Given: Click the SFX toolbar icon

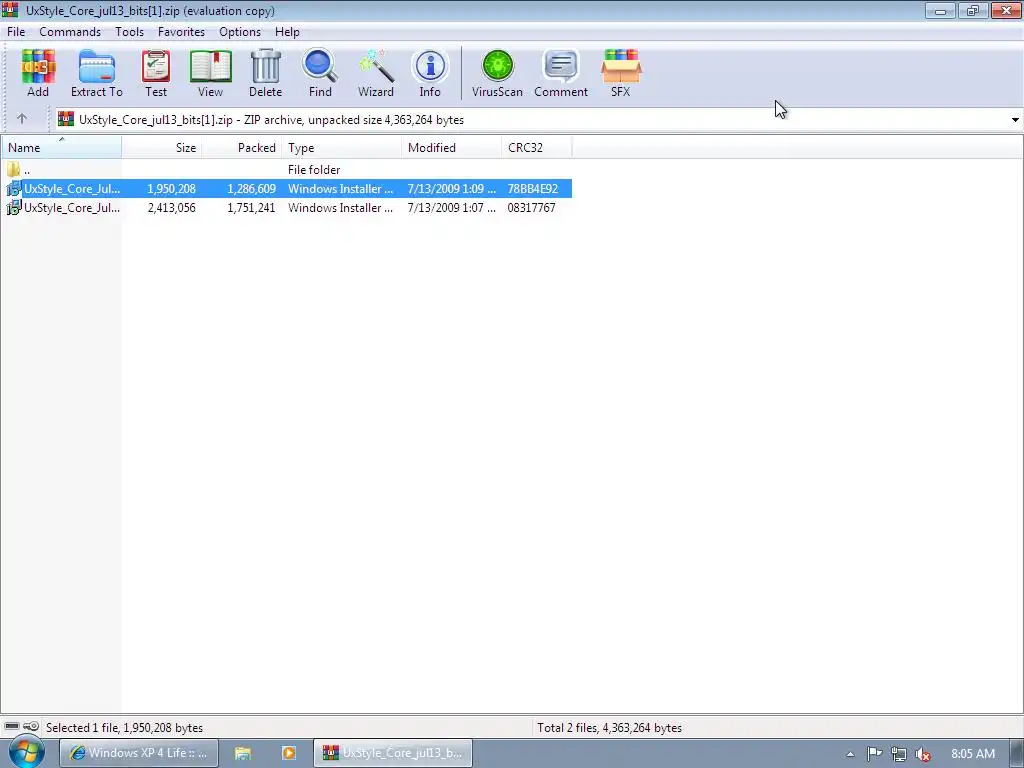Looking at the screenshot, I should coord(620,73).
